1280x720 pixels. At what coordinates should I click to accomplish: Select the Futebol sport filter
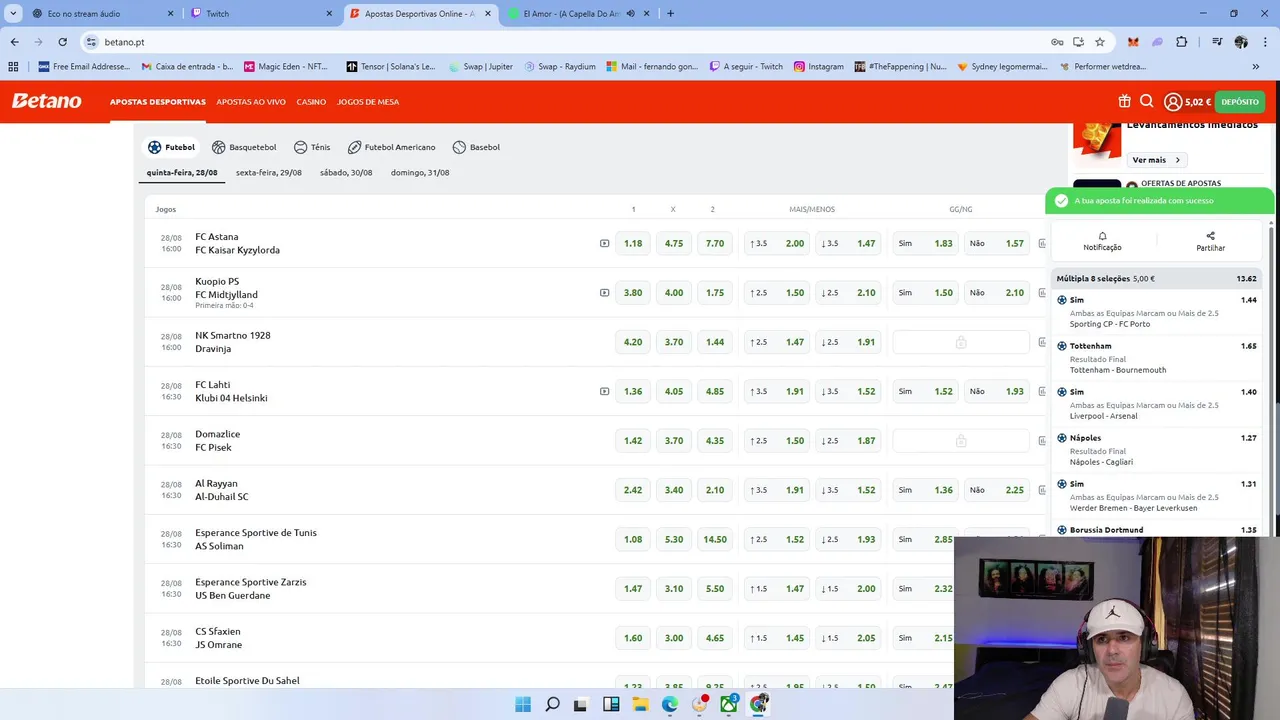171,147
